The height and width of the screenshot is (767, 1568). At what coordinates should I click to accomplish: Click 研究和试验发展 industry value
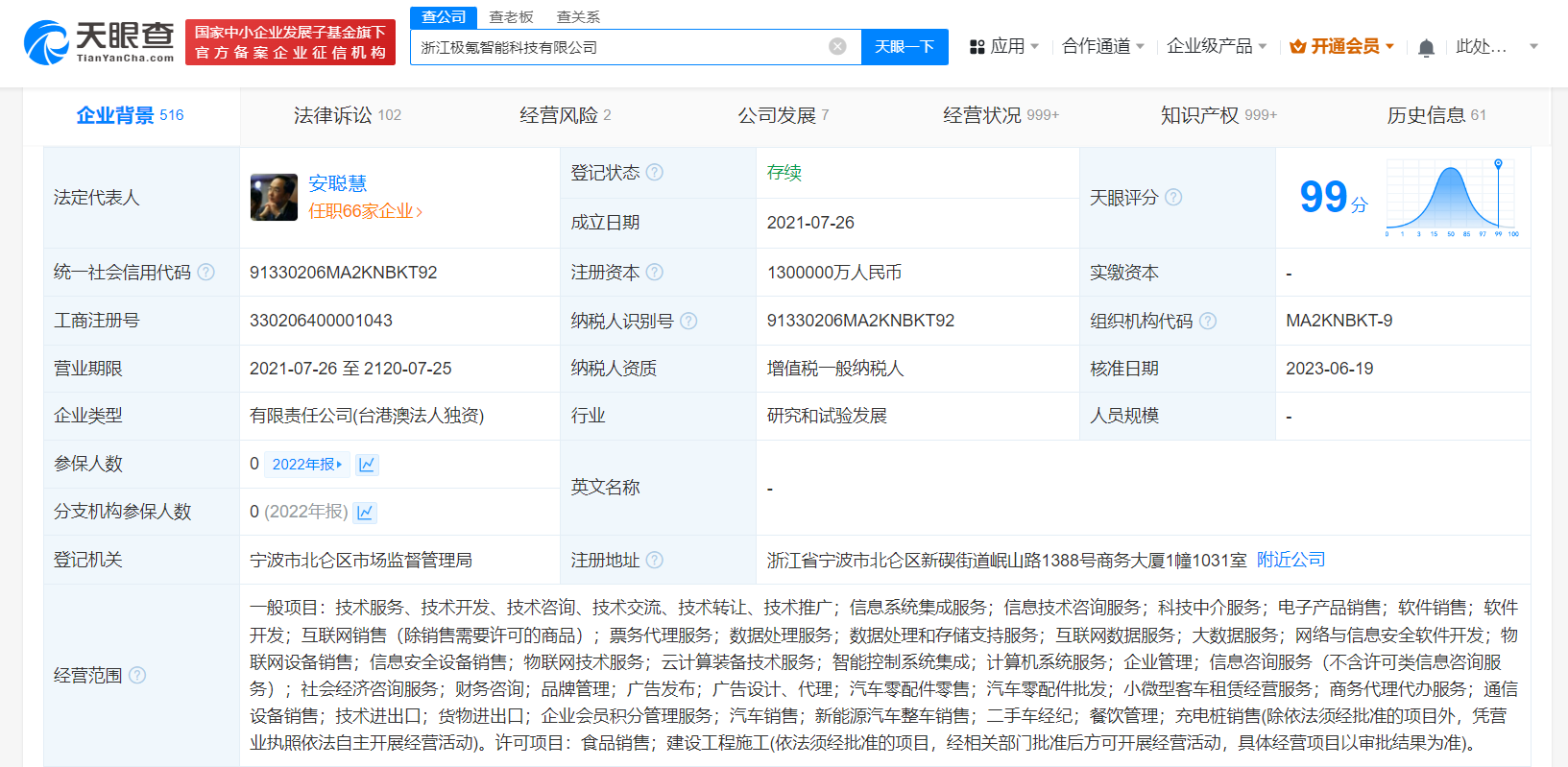click(827, 416)
